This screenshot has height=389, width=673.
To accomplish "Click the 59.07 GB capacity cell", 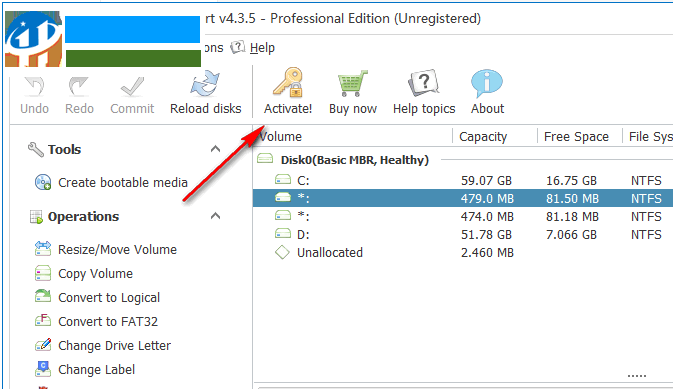I will (x=486, y=180).
